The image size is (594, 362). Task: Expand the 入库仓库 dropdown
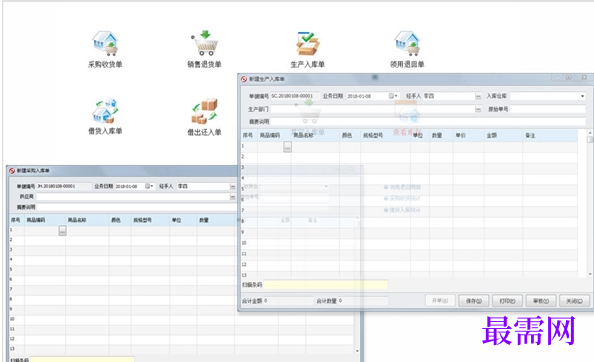click(582, 96)
